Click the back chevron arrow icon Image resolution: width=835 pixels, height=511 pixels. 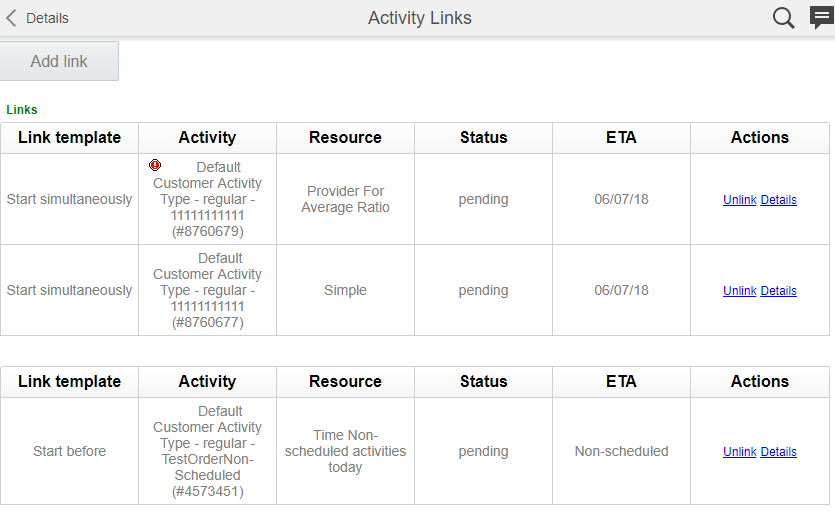pos(11,18)
